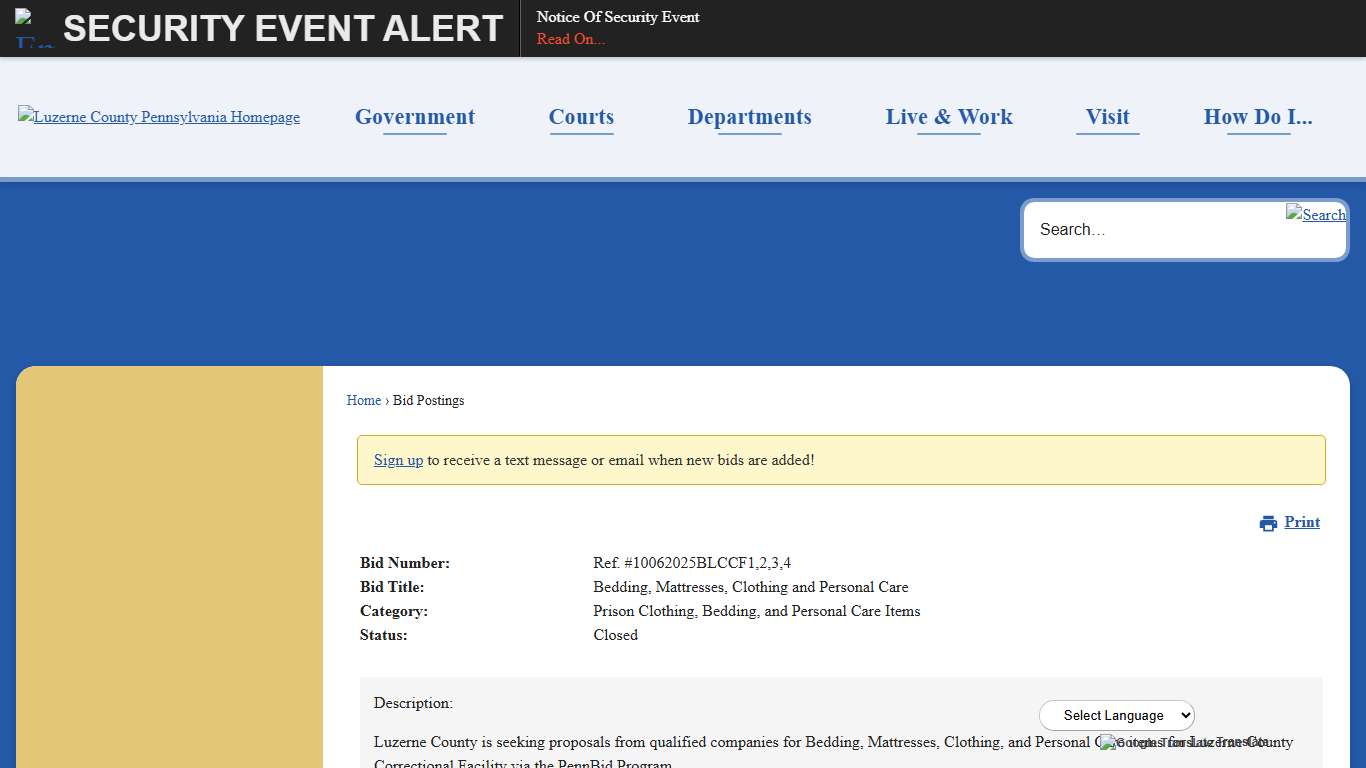Navigate to Home via the breadcrumb

coord(364,400)
